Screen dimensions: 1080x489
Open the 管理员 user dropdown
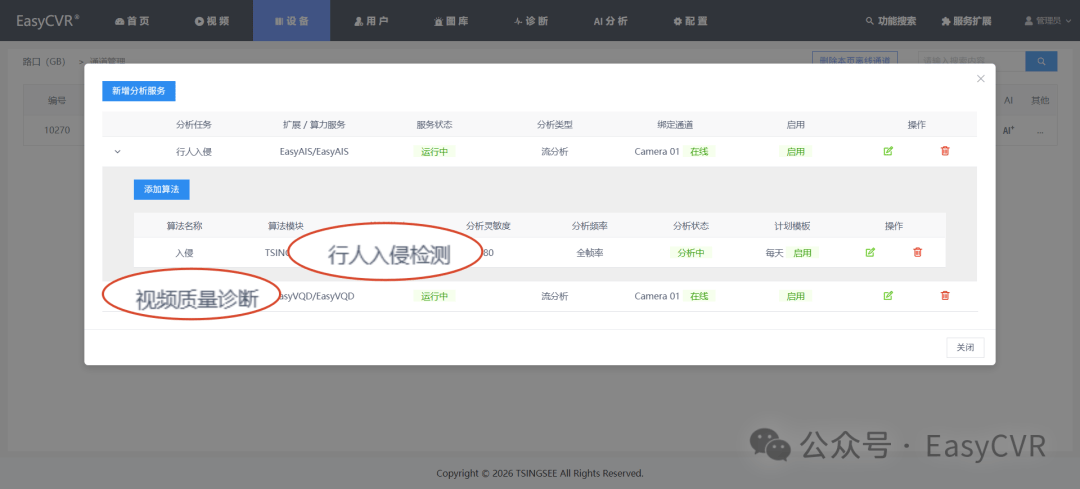point(1047,21)
